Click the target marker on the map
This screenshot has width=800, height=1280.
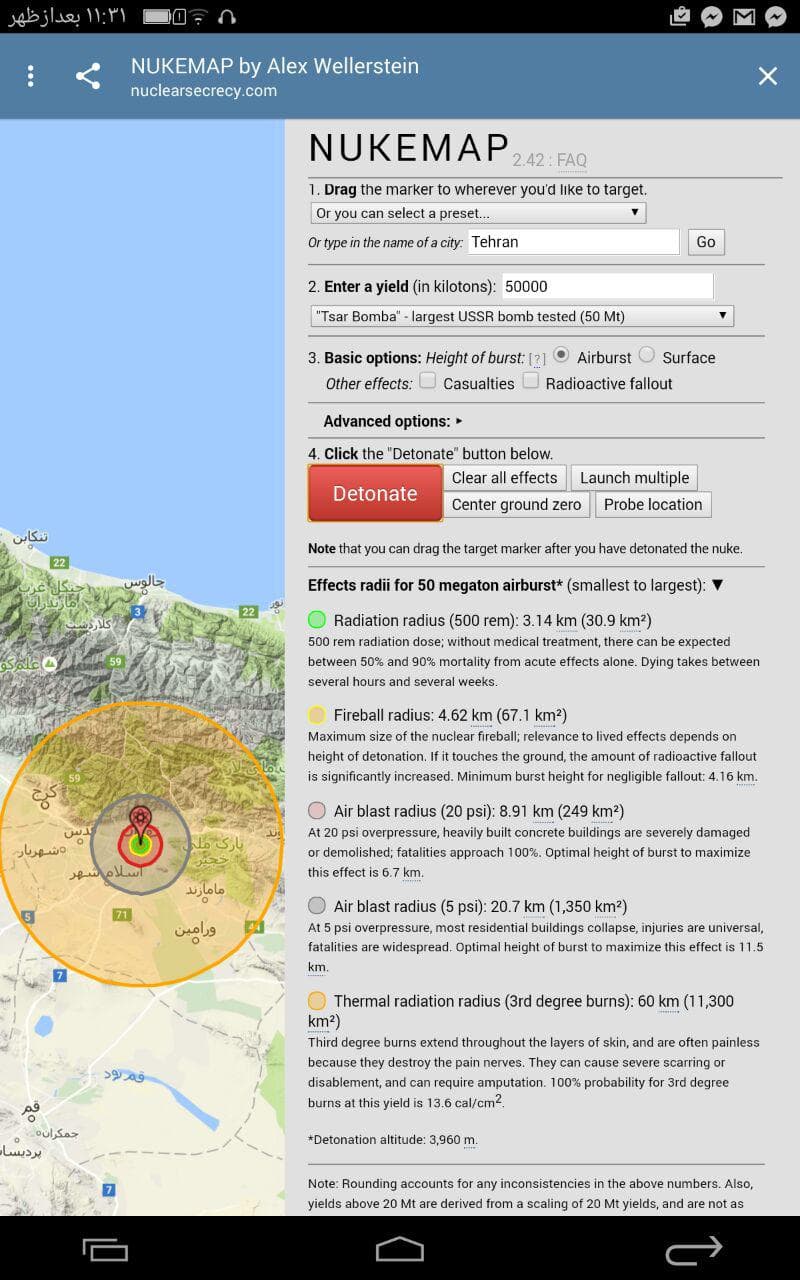coord(140,826)
